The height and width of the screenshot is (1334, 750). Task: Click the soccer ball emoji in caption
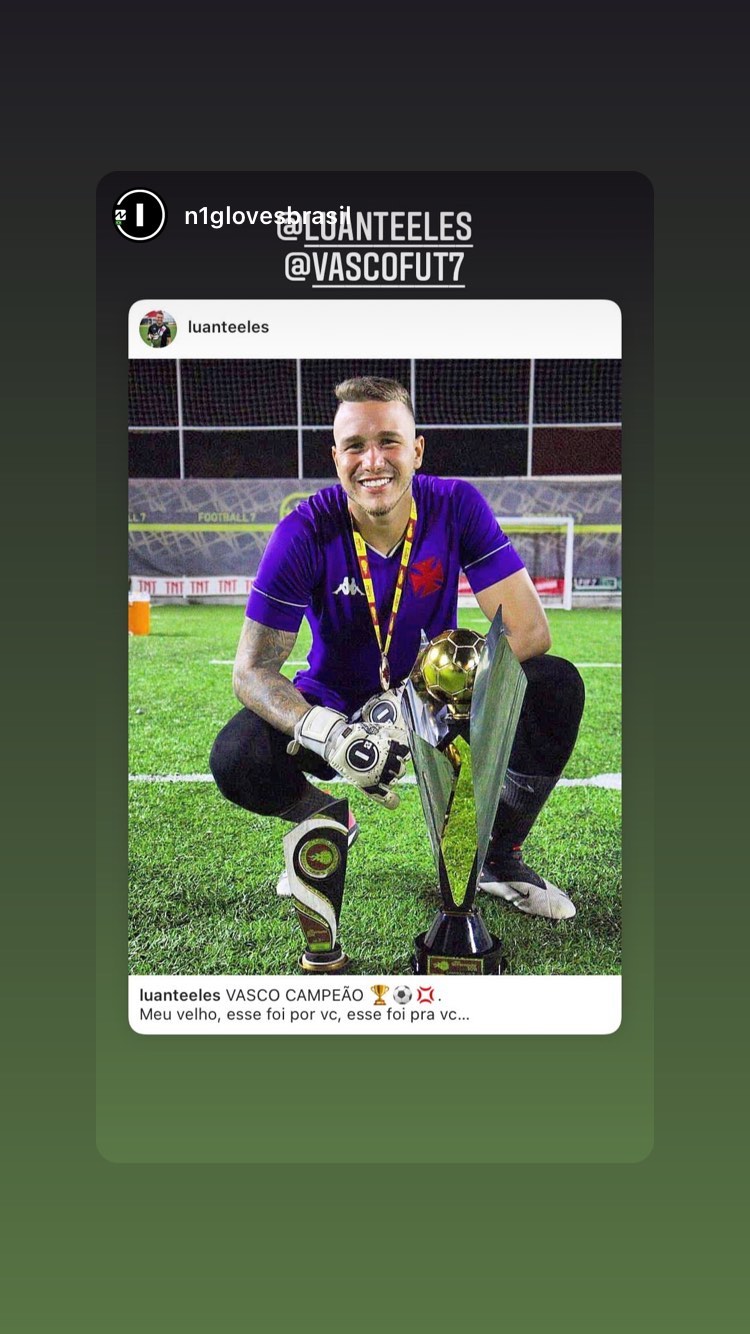coord(403,995)
